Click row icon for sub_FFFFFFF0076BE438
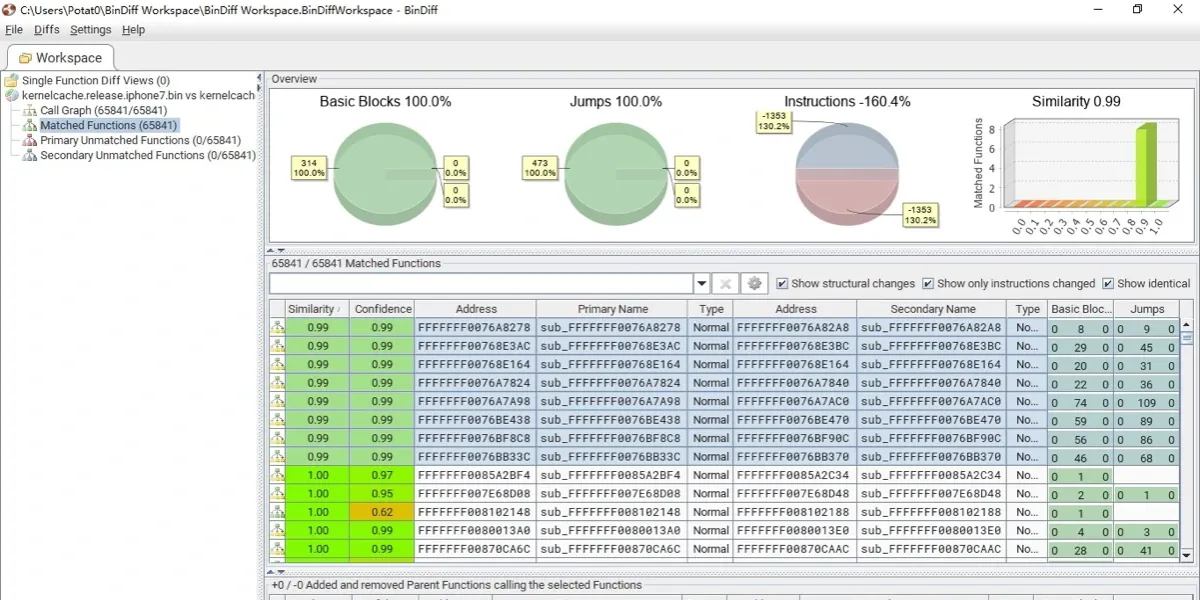This screenshot has width=1200, height=600. coord(278,420)
